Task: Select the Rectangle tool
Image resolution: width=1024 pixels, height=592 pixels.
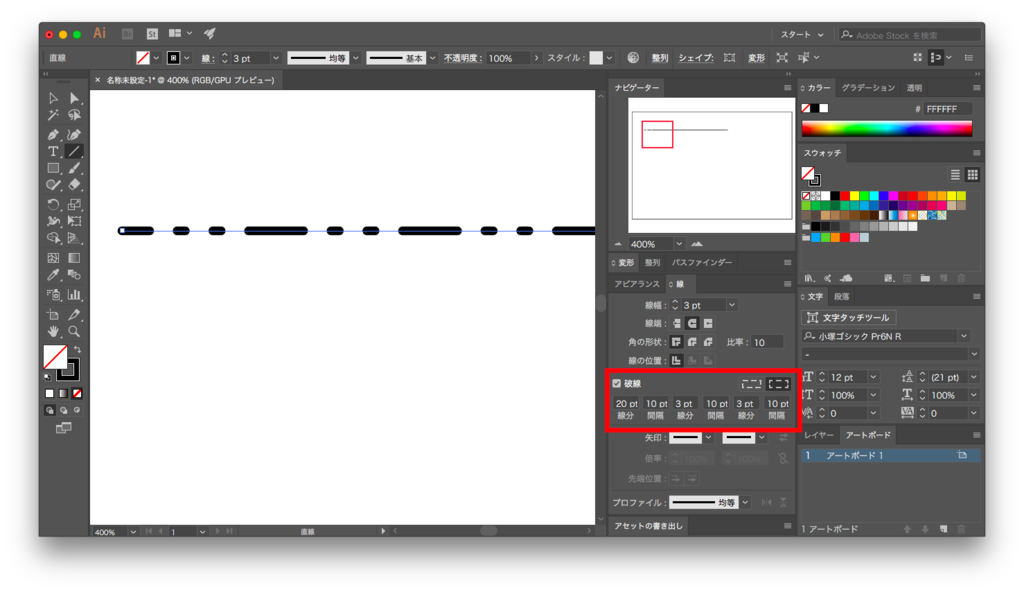Action: (x=54, y=168)
